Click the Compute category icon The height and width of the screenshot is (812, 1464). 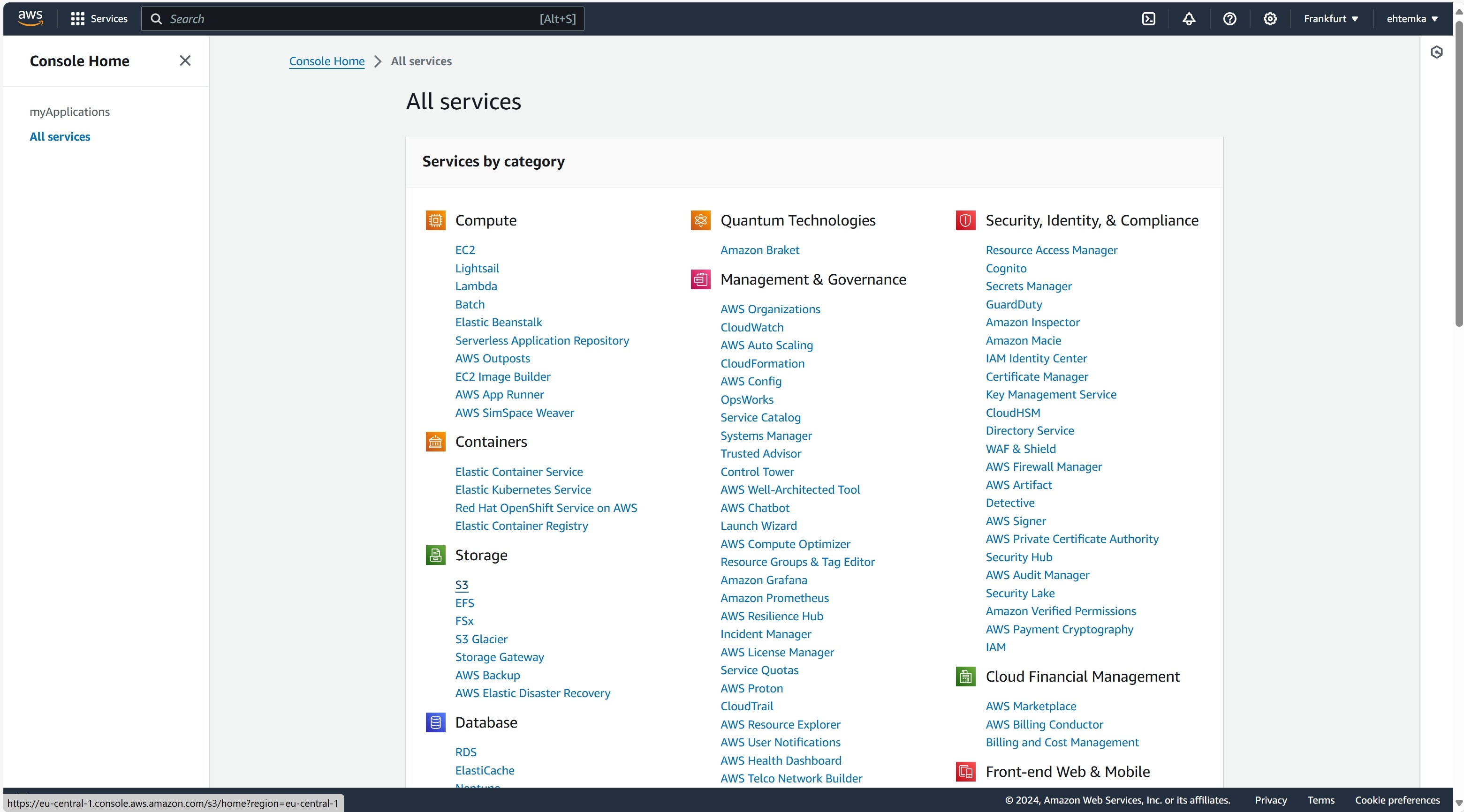[435, 220]
